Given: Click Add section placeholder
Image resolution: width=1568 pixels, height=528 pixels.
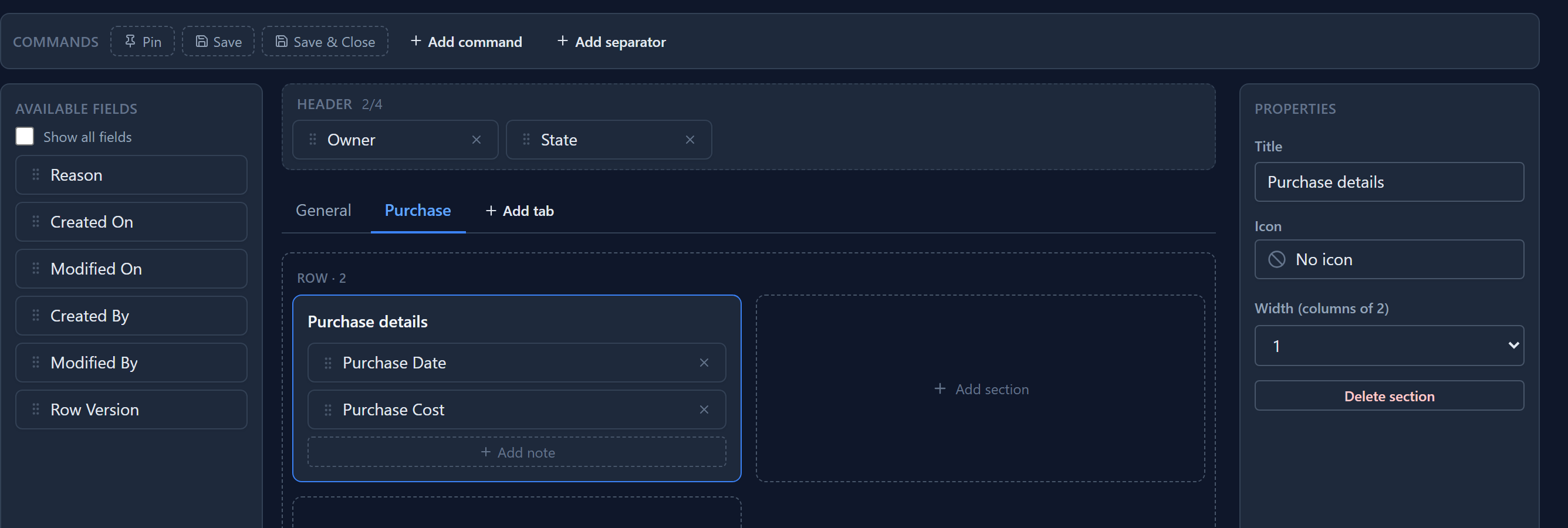Looking at the screenshot, I should (980, 389).
